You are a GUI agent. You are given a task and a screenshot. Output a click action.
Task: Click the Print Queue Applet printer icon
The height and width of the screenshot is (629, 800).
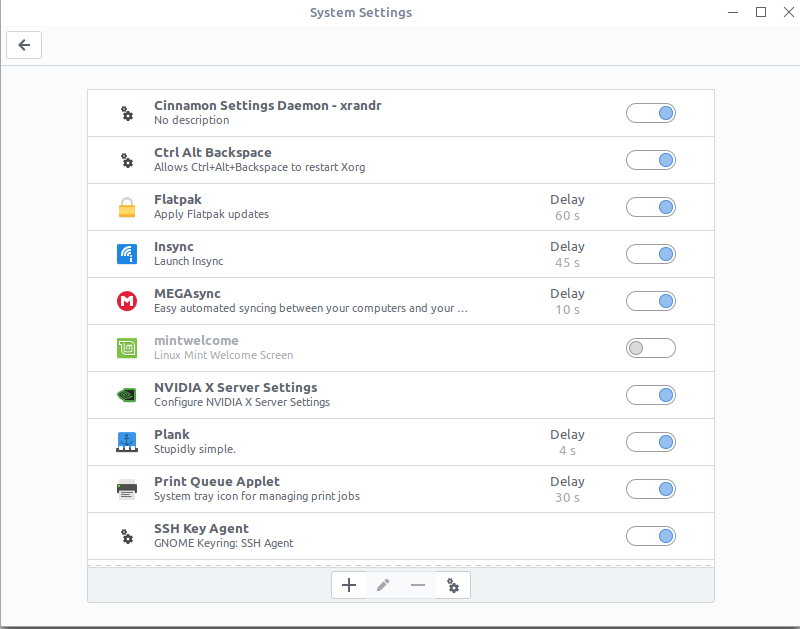click(x=127, y=489)
